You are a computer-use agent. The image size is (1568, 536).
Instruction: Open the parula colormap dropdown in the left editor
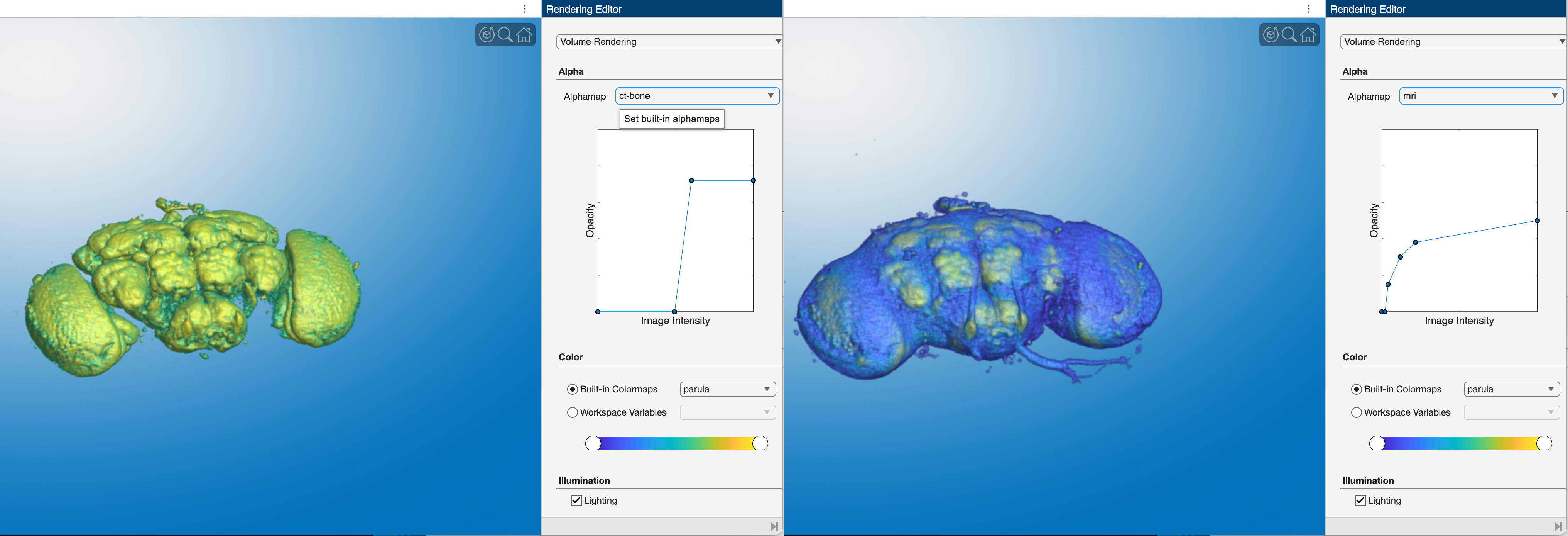[727, 389]
